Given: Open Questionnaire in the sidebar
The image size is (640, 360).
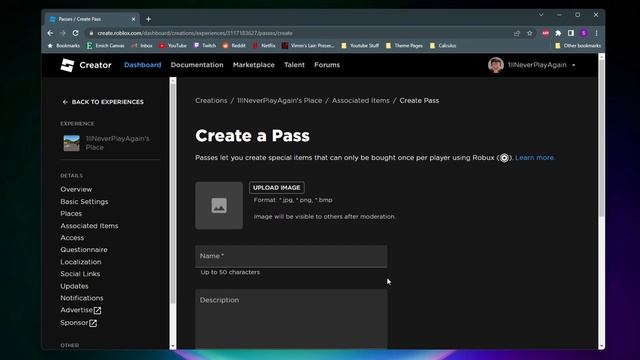Looking at the screenshot, I should pos(84,250).
